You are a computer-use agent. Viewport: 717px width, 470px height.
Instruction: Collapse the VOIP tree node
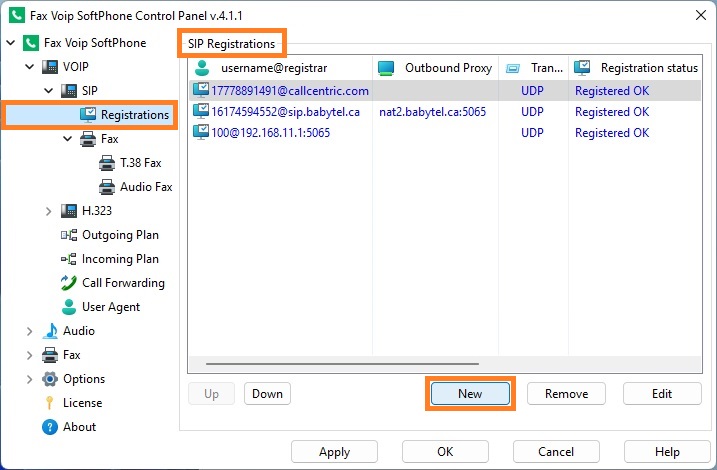30,67
